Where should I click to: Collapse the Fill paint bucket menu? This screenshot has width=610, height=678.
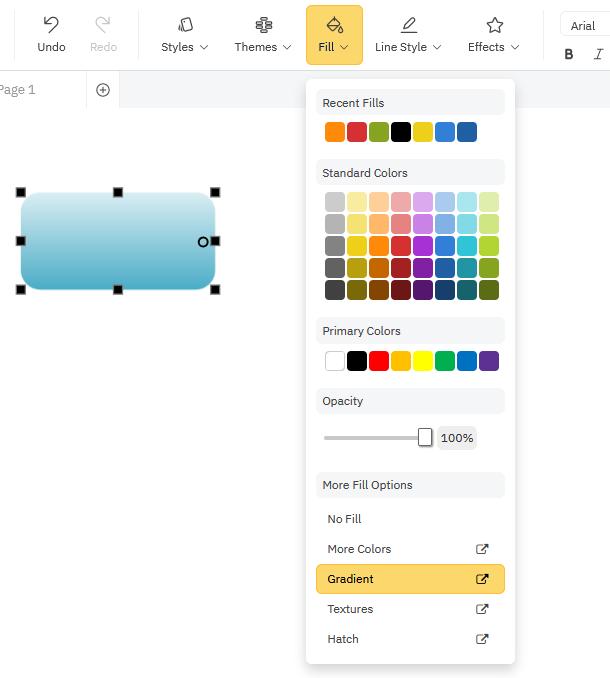[334, 35]
